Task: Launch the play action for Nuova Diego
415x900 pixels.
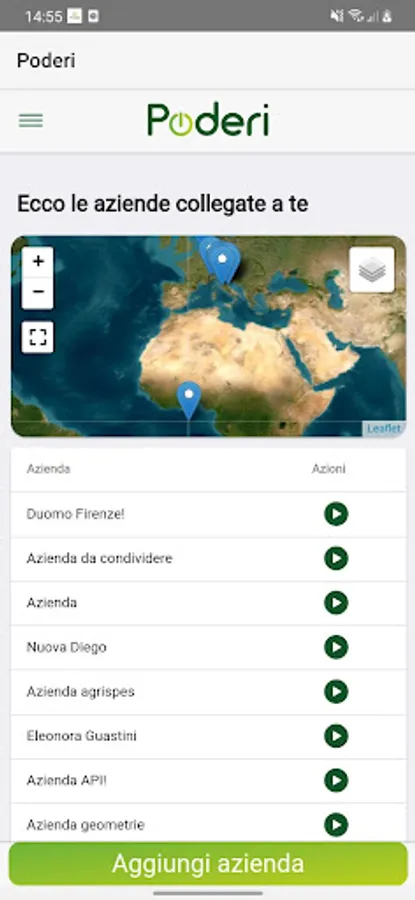Action: 336,647
